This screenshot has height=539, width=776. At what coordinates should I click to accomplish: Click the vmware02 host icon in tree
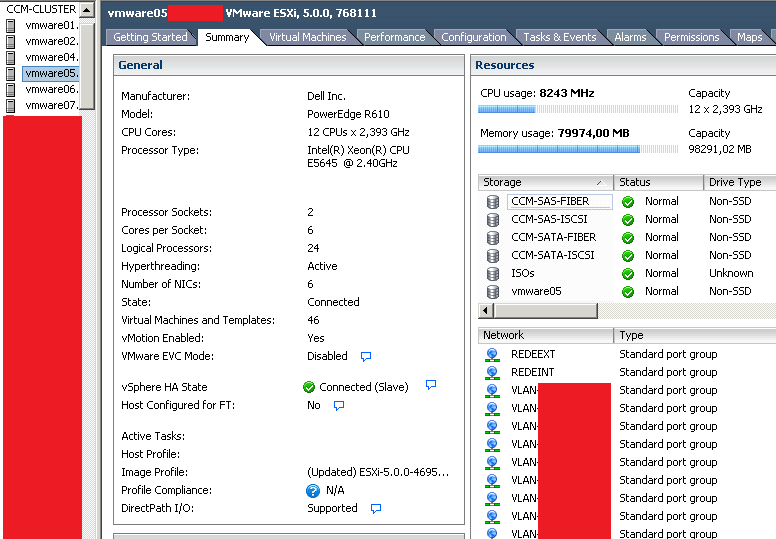pos(10,42)
